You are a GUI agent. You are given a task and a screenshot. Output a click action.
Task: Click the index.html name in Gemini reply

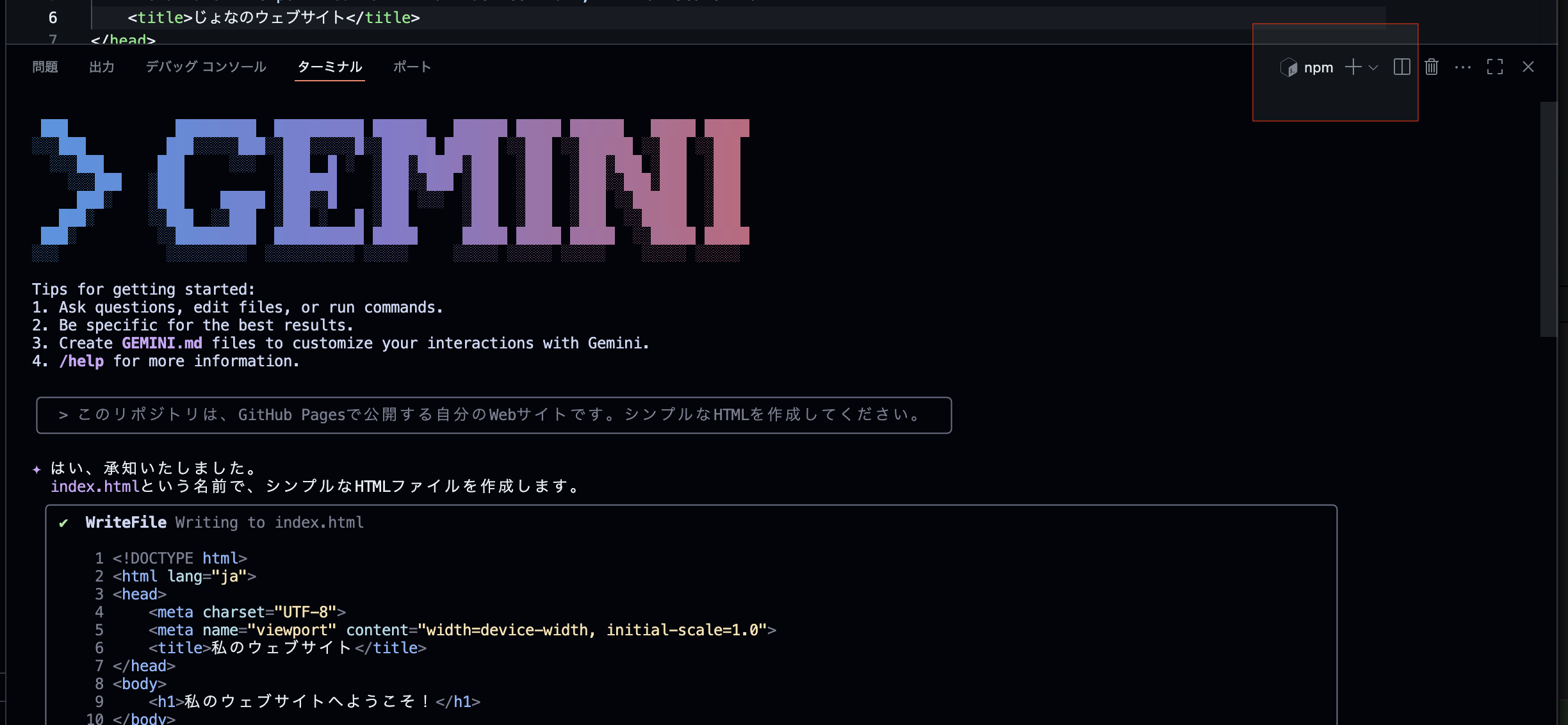click(95, 487)
